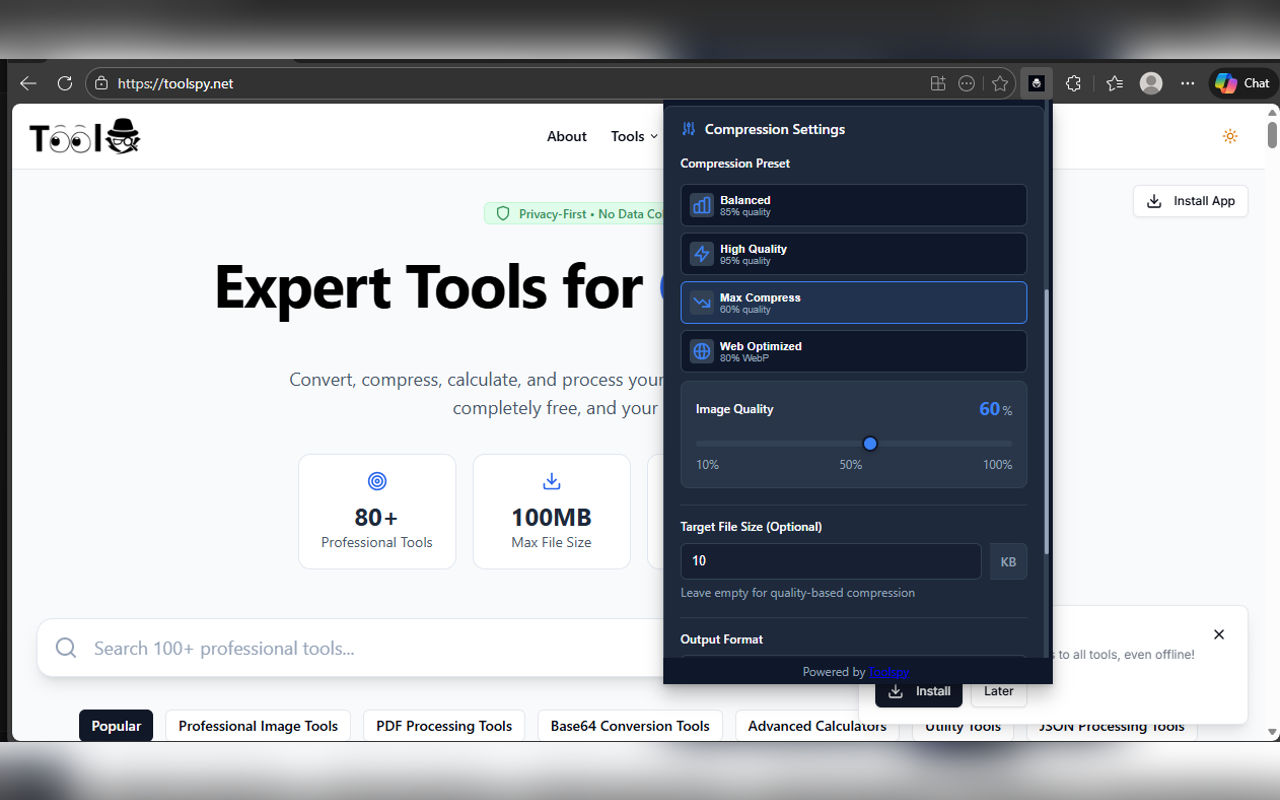Click the Install App button
1280x800 pixels.
pos(1190,201)
